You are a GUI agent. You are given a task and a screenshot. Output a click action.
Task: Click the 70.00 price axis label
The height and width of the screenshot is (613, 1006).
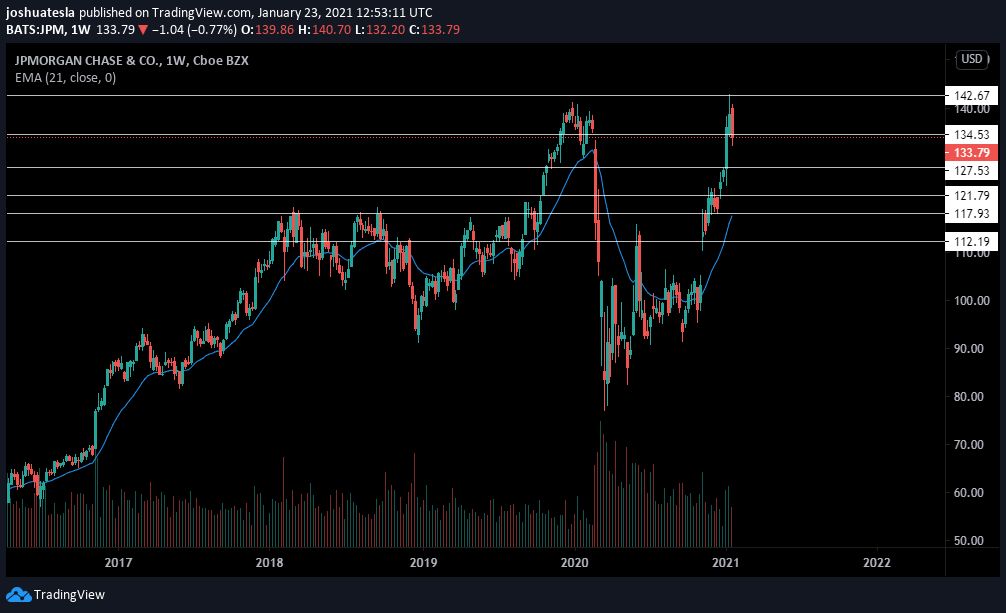(971, 445)
